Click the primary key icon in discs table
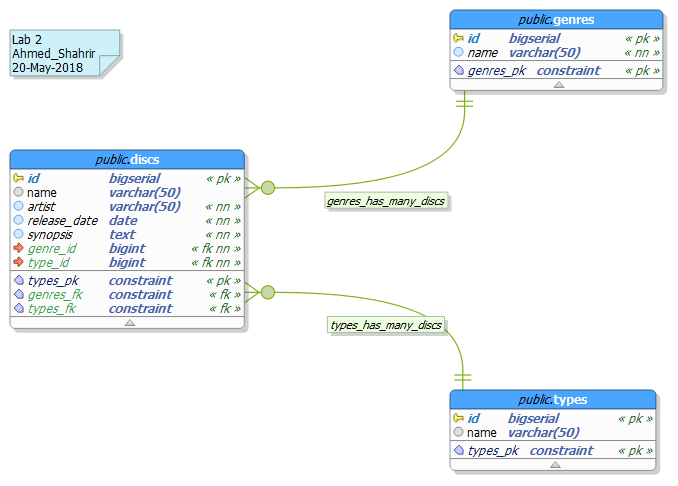The height and width of the screenshot is (486, 678). click(18, 179)
